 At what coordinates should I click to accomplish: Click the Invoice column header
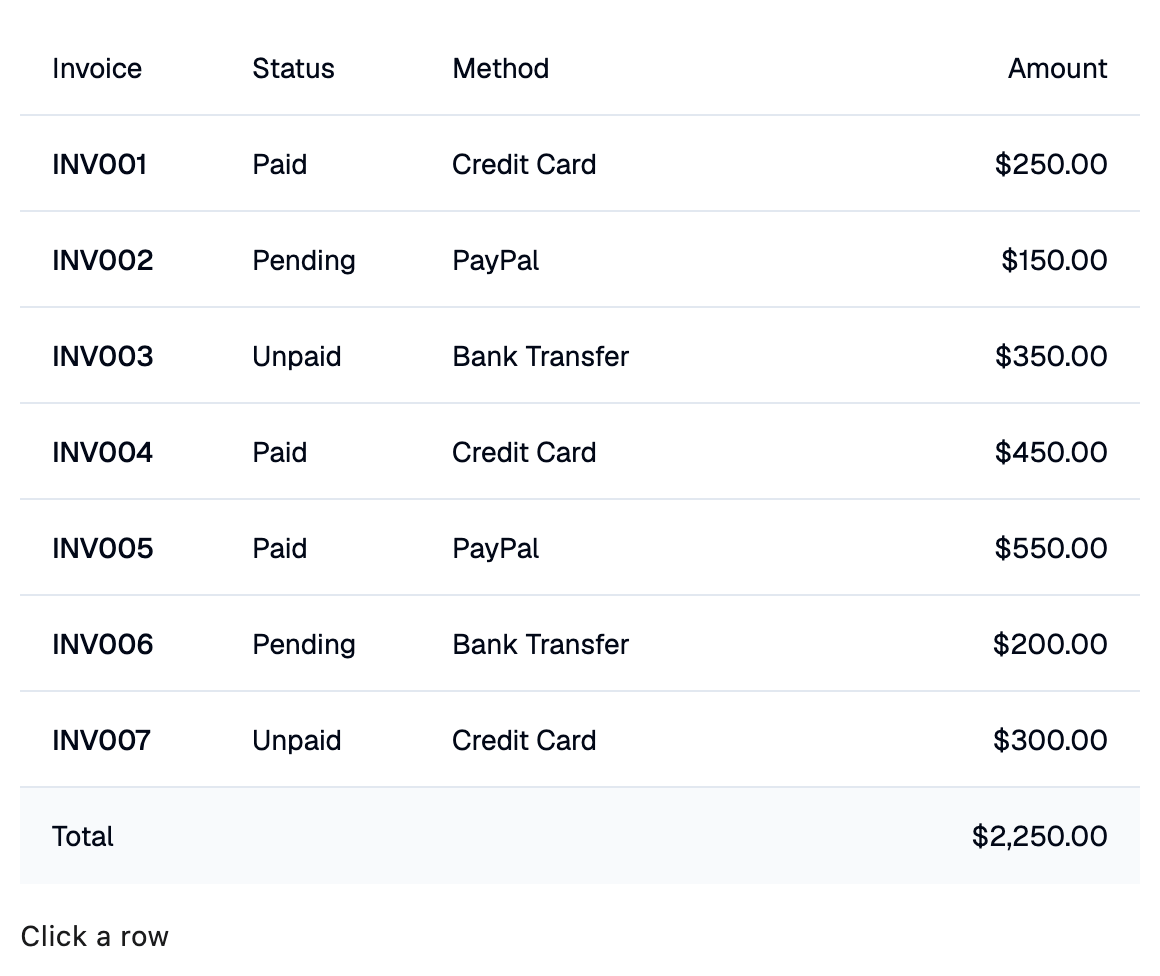coord(97,69)
